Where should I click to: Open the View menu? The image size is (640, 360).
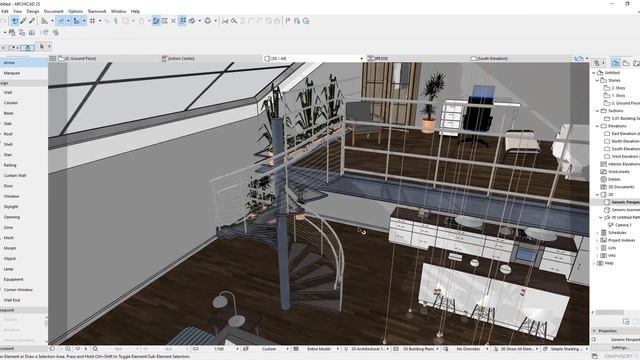click(18, 11)
